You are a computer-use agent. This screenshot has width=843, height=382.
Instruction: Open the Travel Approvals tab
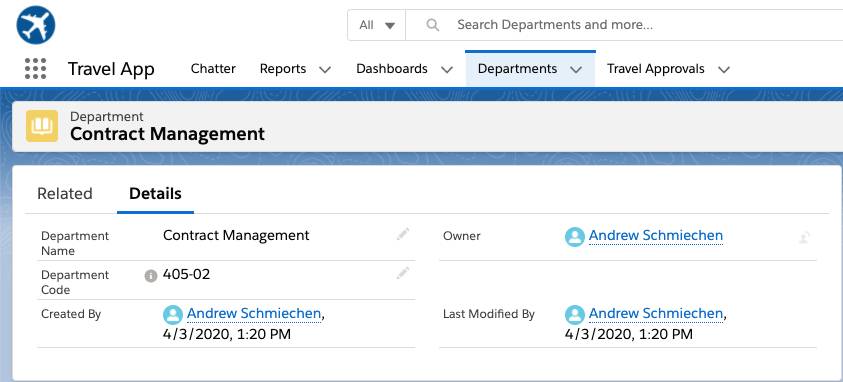655,69
